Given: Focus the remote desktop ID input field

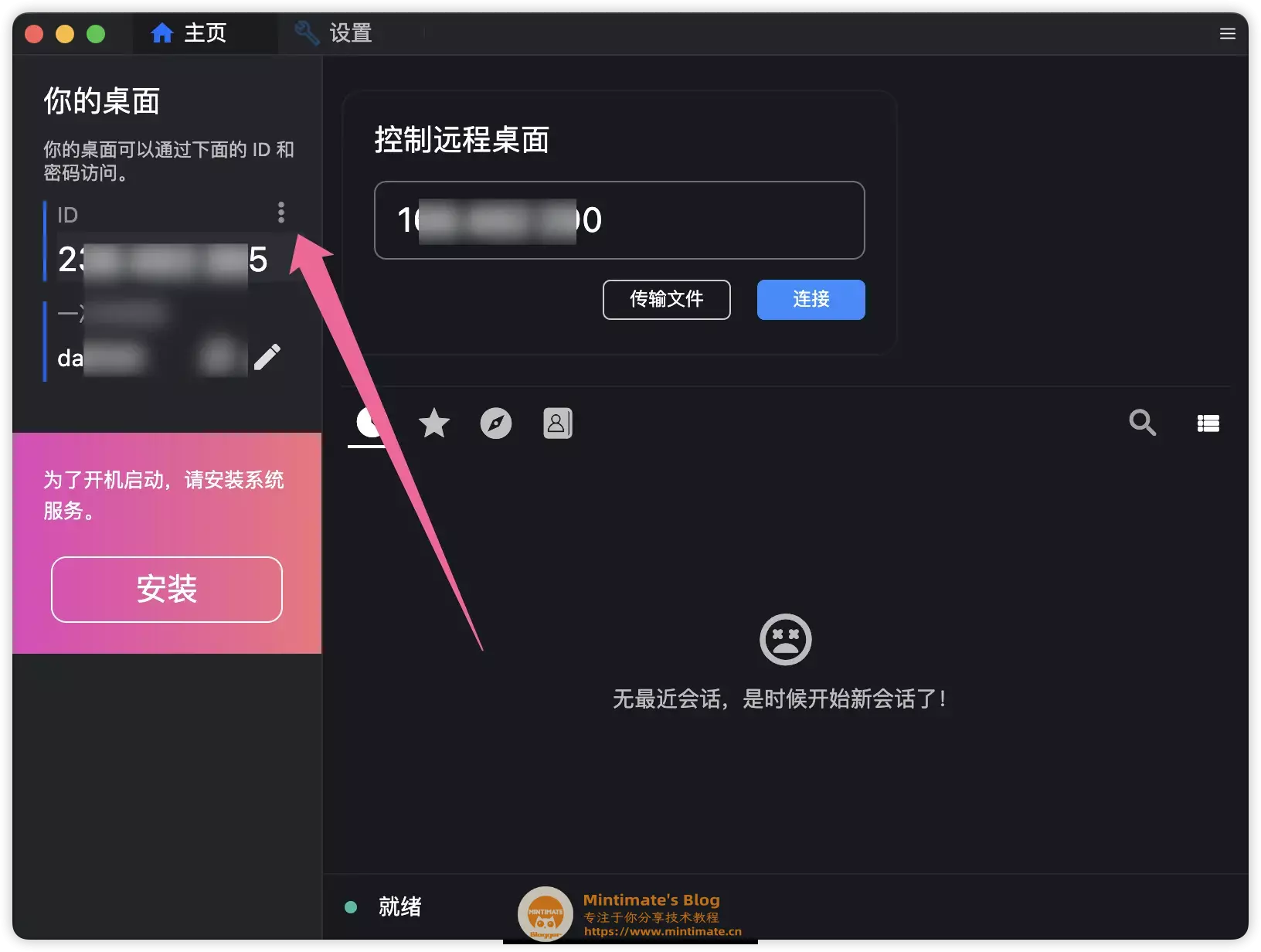Looking at the screenshot, I should click(x=620, y=220).
